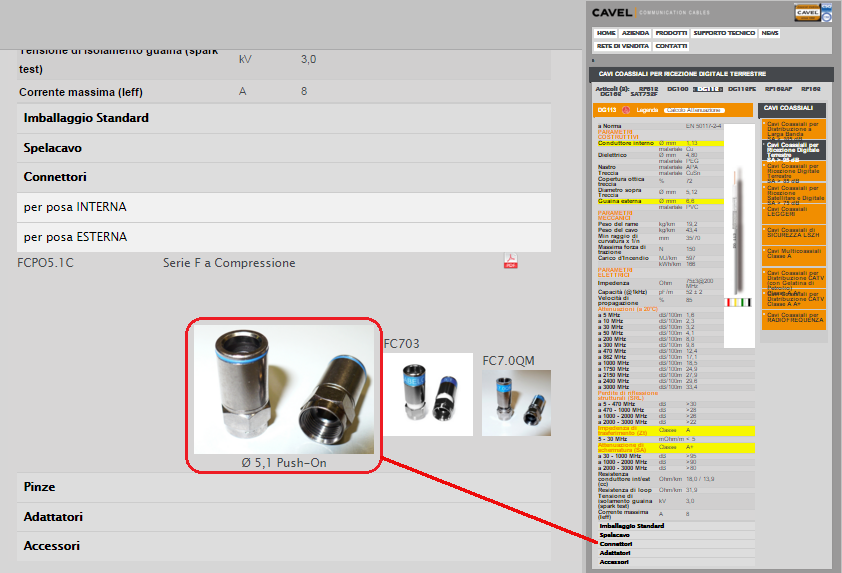Image resolution: width=842 pixels, height=573 pixels.
Task: Click the 'Corrente massima (Ieff)' row label
Action: tap(81, 92)
